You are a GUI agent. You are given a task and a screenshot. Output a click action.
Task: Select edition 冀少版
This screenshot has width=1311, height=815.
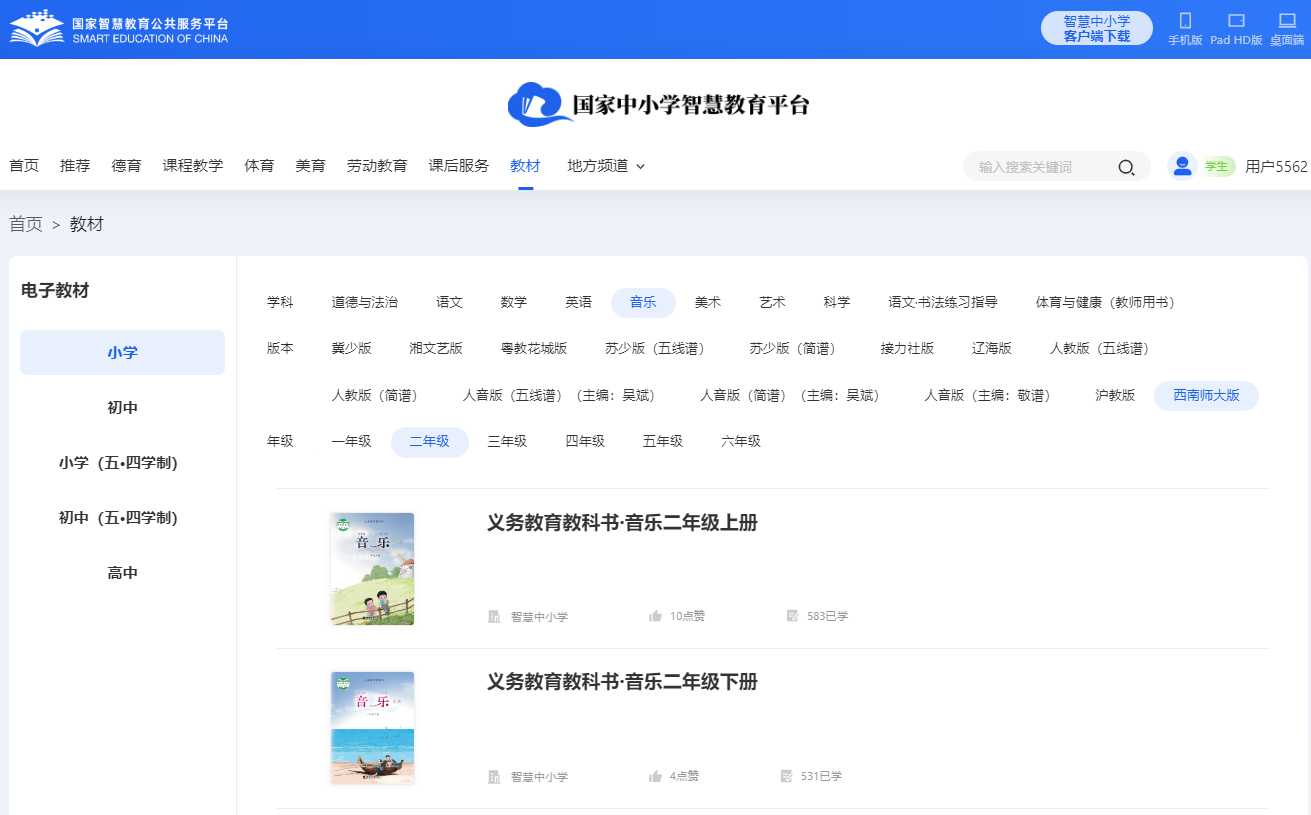click(351, 348)
